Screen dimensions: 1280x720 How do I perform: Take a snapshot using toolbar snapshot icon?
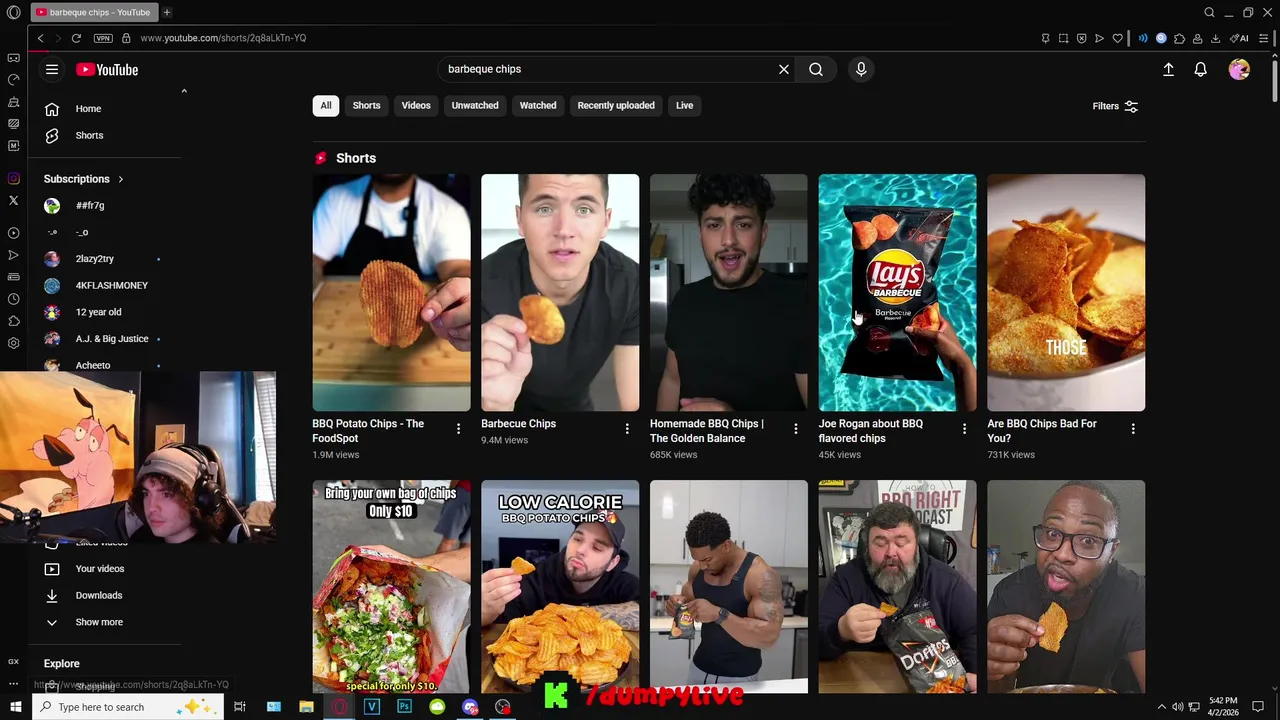[1063, 38]
